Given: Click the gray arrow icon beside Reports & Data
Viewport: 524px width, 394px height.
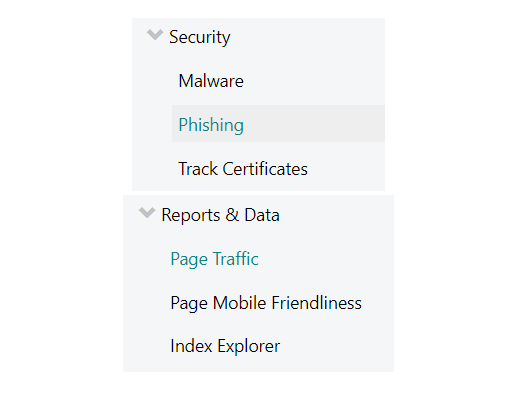Looking at the screenshot, I should [x=147, y=213].
